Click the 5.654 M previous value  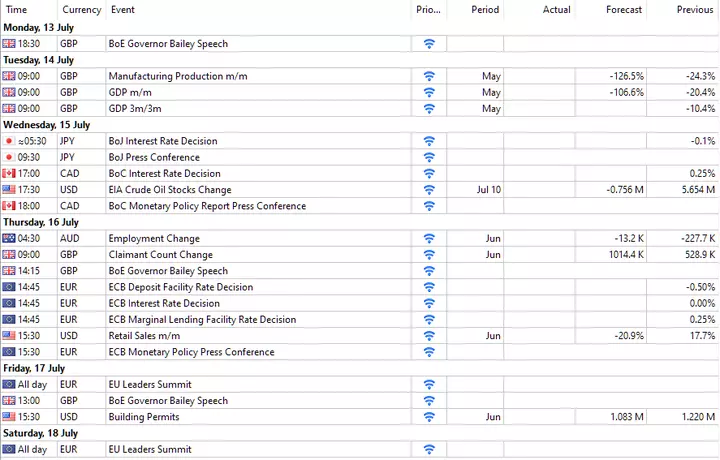click(698, 190)
